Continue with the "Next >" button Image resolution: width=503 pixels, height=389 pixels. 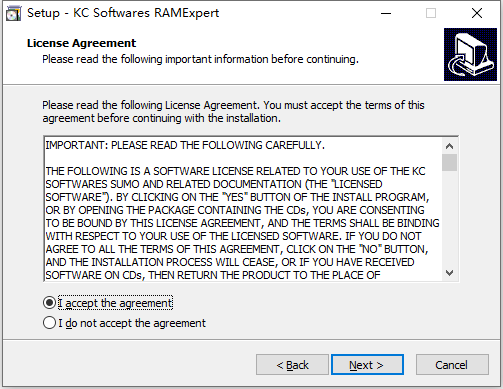coord(367,365)
